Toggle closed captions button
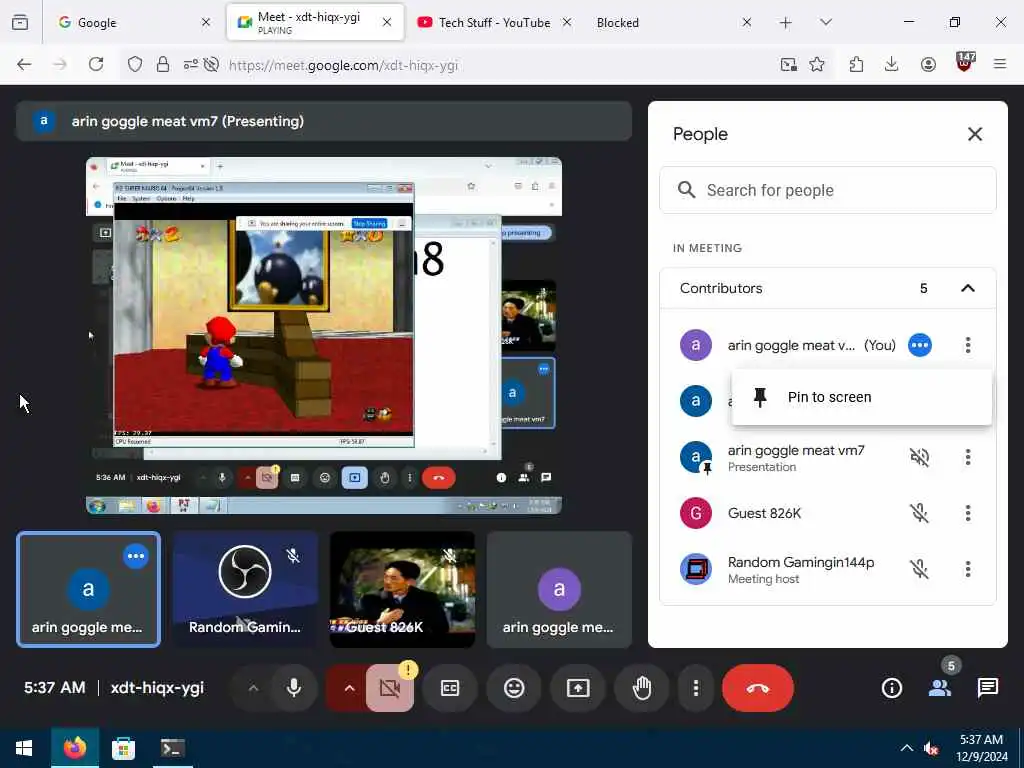The height and width of the screenshot is (768, 1024). tap(450, 688)
